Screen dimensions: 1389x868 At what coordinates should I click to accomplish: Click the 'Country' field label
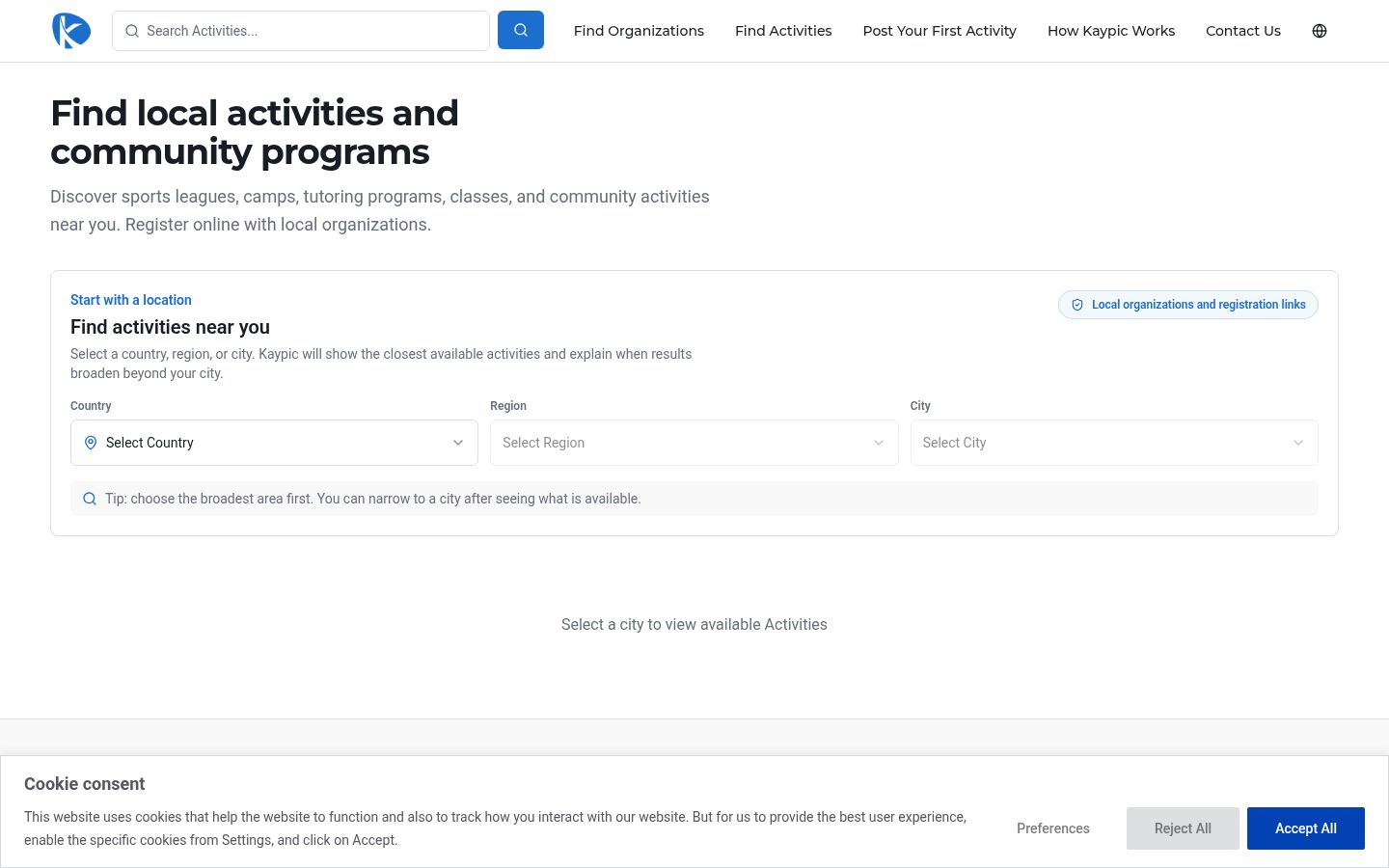pos(91,406)
